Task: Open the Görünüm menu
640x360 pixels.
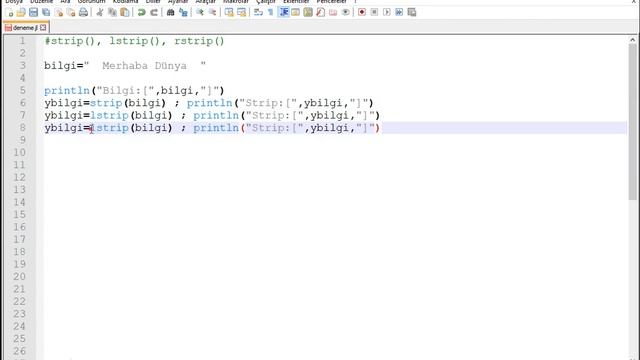Action: coord(91,2)
